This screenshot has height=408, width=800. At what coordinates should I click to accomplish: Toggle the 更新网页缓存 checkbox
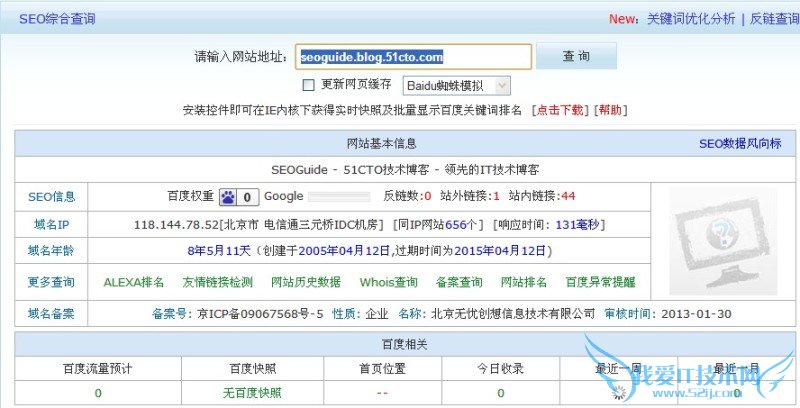pos(308,85)
